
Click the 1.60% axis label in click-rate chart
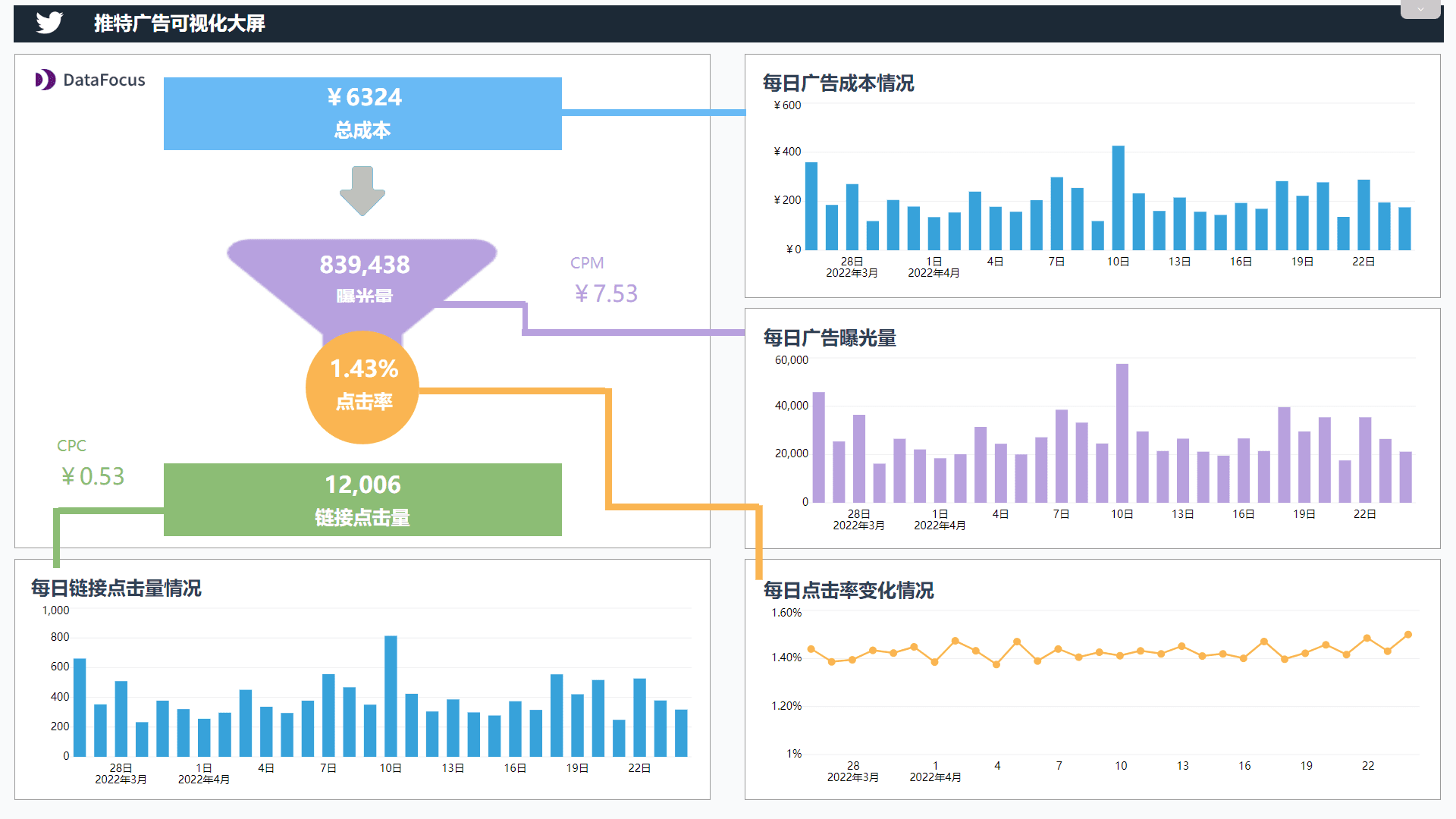click(x=786, y=613)
